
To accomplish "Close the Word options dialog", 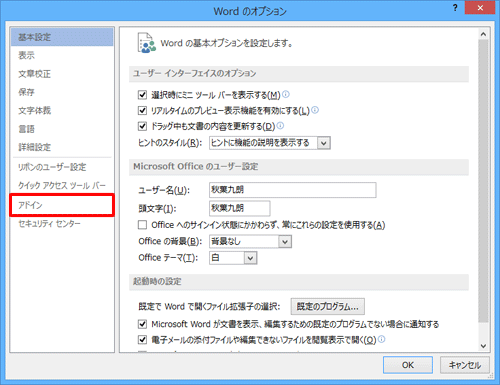I will pyautogui.click(x=480, y=8).
